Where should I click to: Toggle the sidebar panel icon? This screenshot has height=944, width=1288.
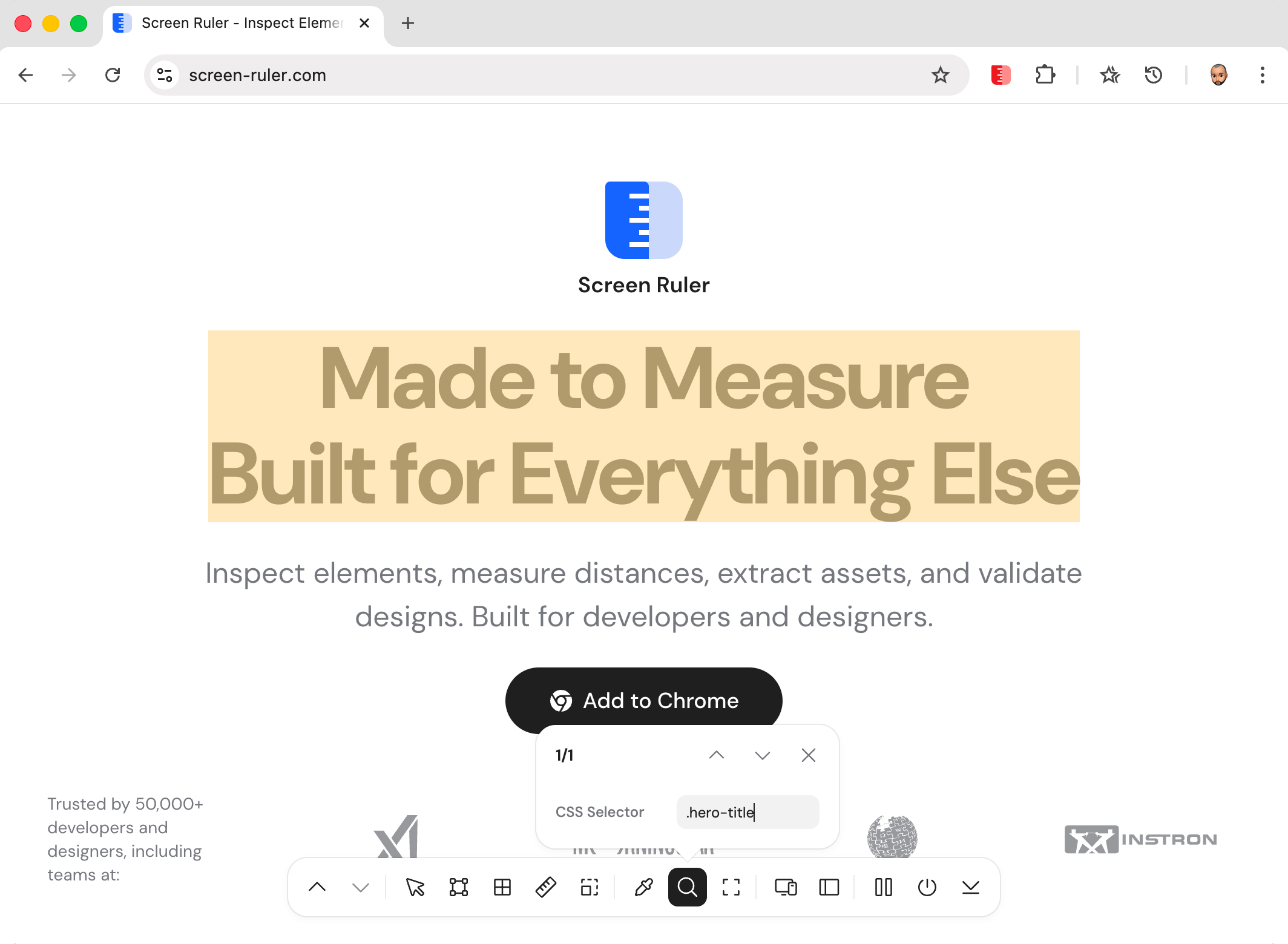pyautogui.click(x=829, y=887)
